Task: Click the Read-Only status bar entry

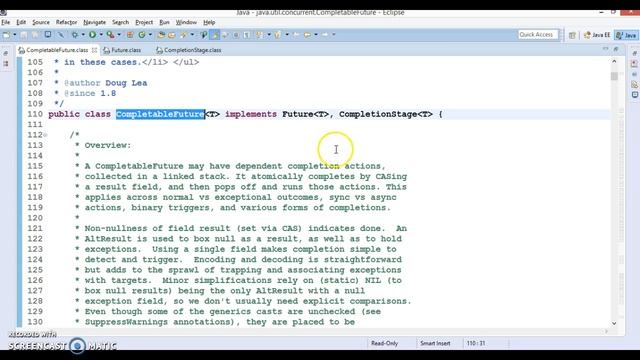Action: pos(384,343)
